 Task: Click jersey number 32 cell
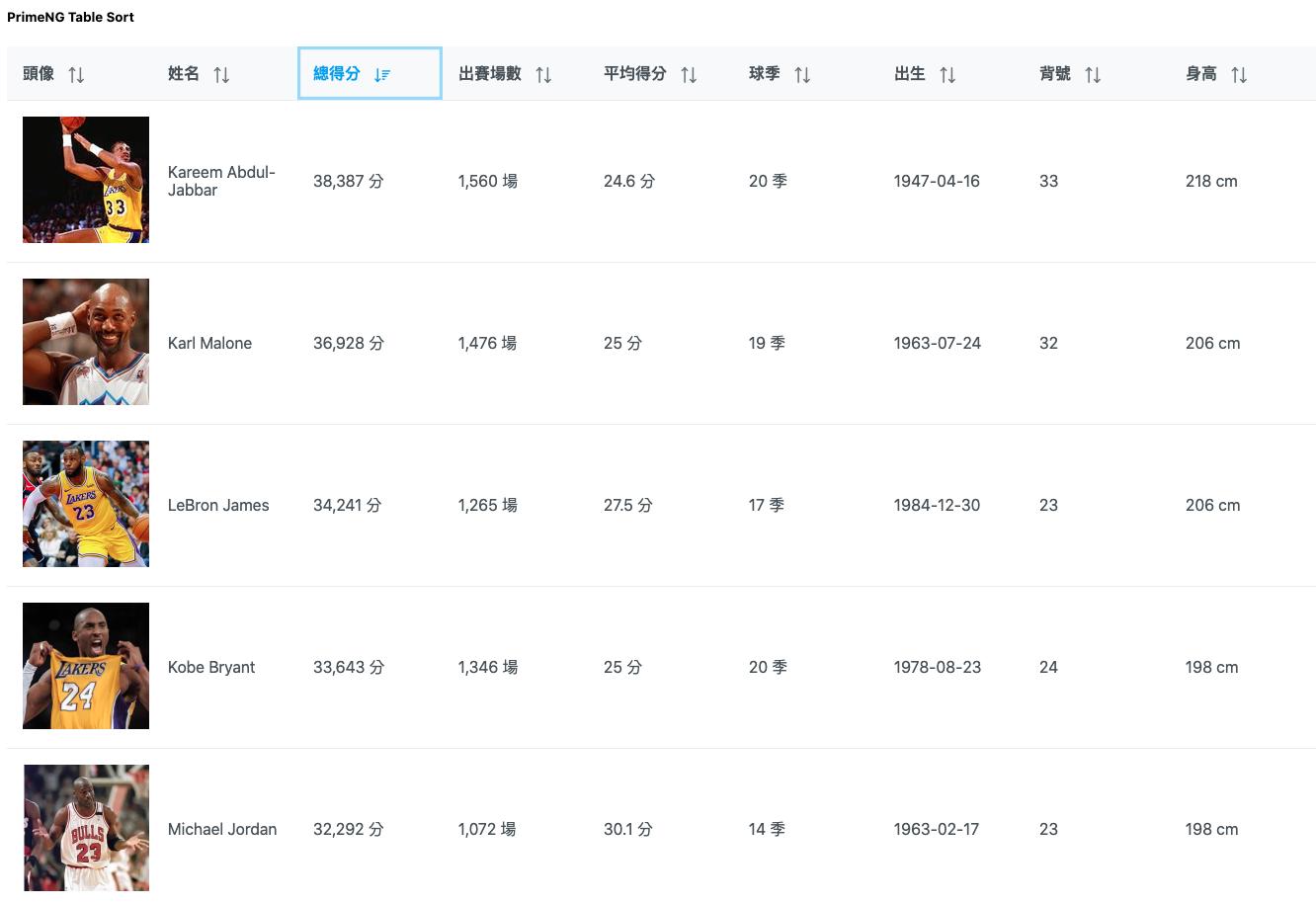pyautogui.click(x=1049, y=344)
